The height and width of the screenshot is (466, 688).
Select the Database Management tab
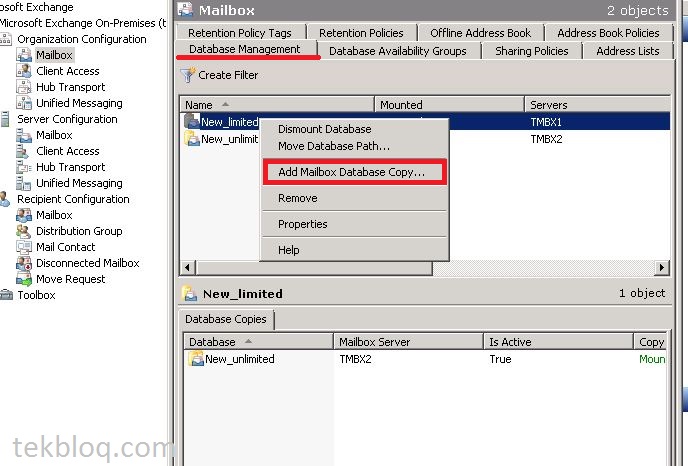(x=245, y=49)
